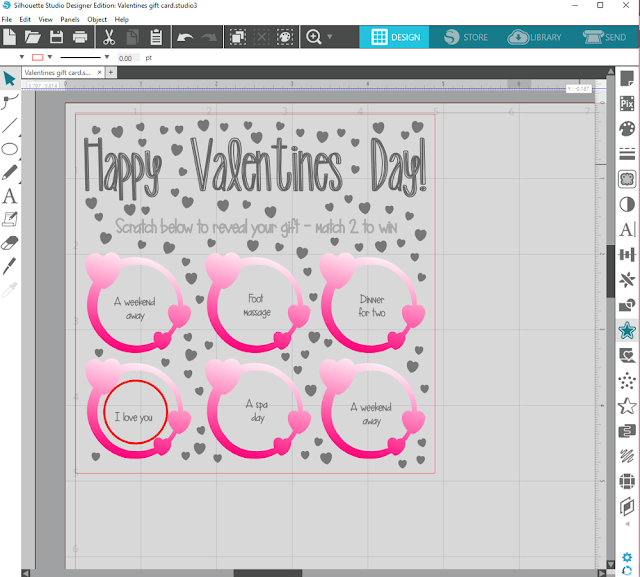Add a new document tab with plus
The width and height of the screenshot is (640, 577).
coord(111,72)
